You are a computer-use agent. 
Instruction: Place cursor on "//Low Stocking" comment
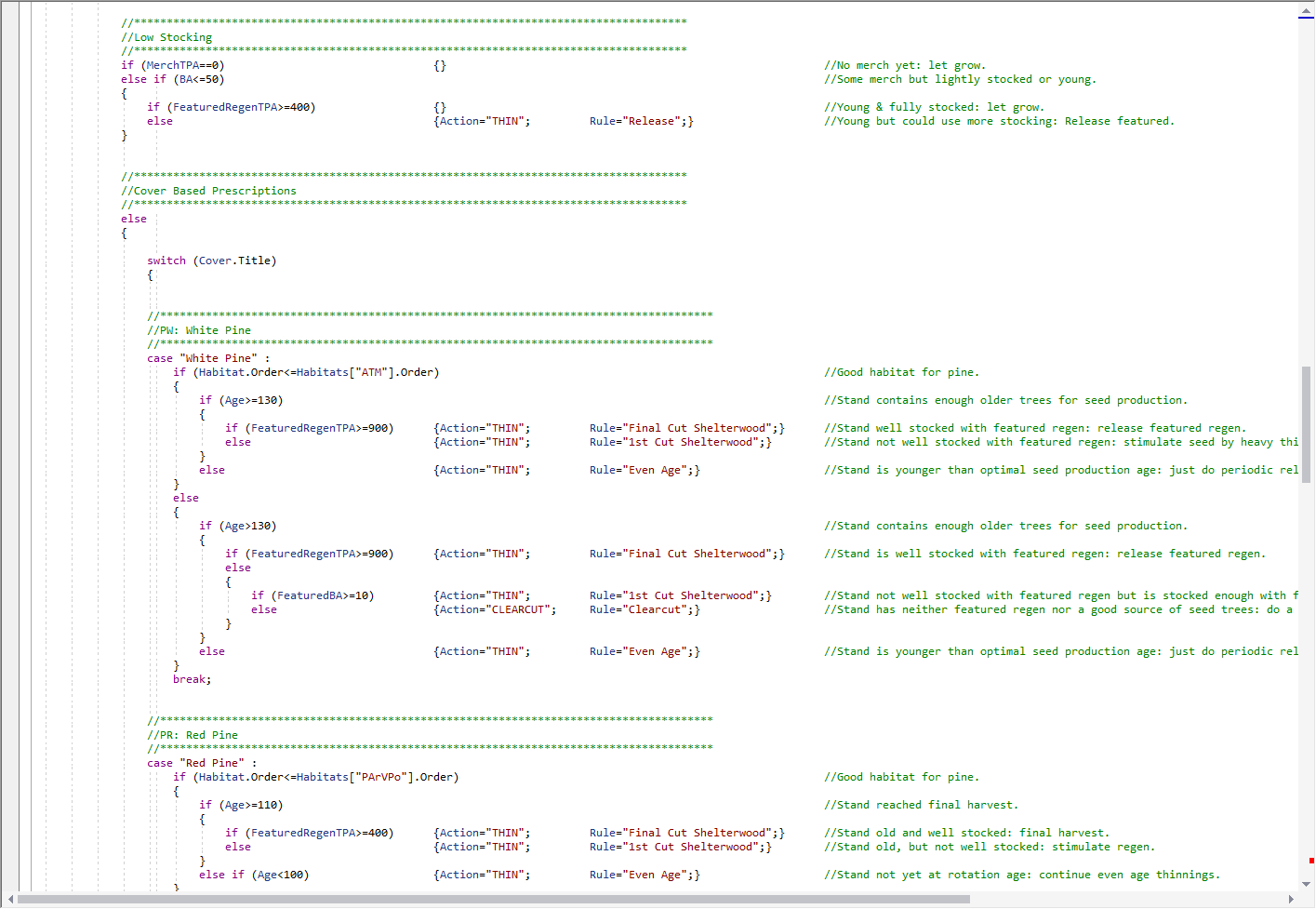click(166, 37)
